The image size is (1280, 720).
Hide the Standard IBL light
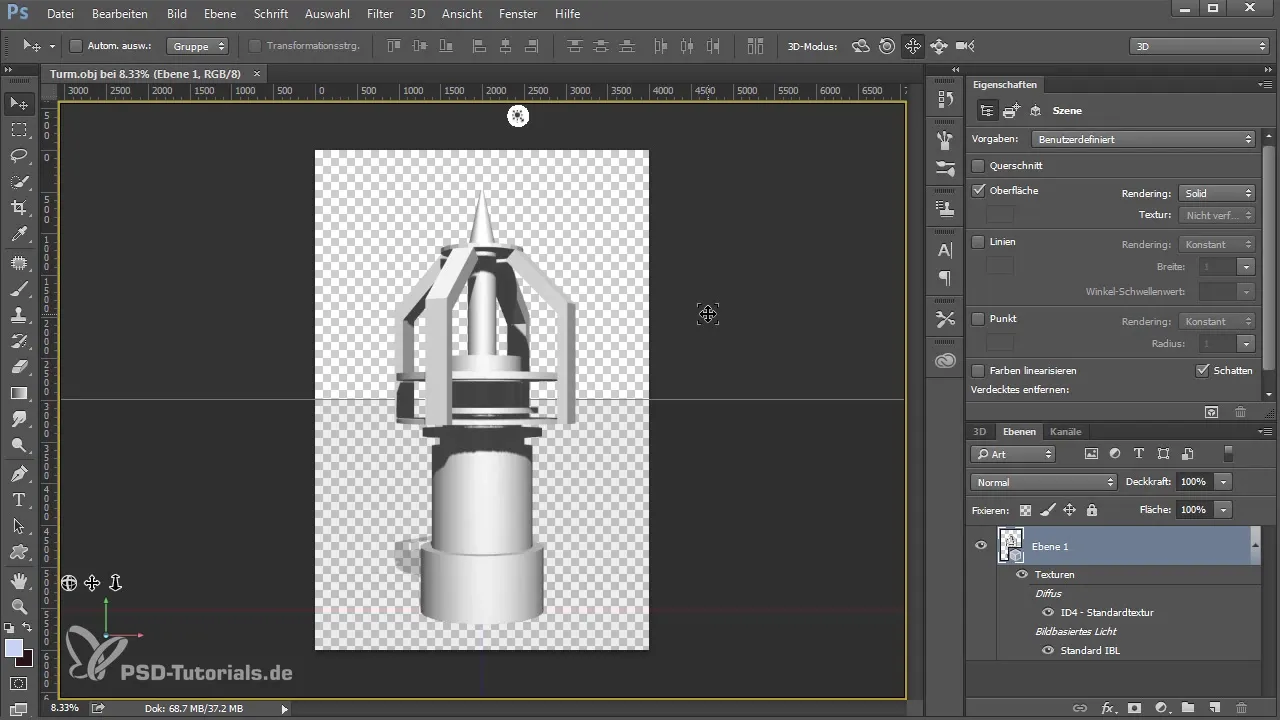(1048, 650)
